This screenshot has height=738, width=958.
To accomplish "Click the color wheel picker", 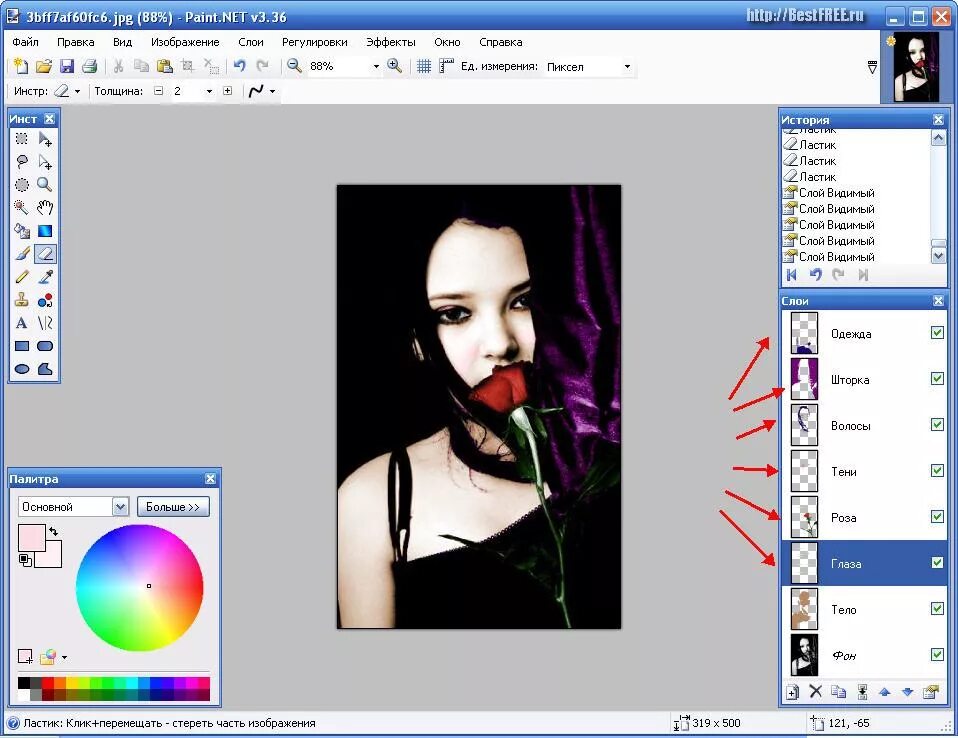I will (x=139, y=588).
